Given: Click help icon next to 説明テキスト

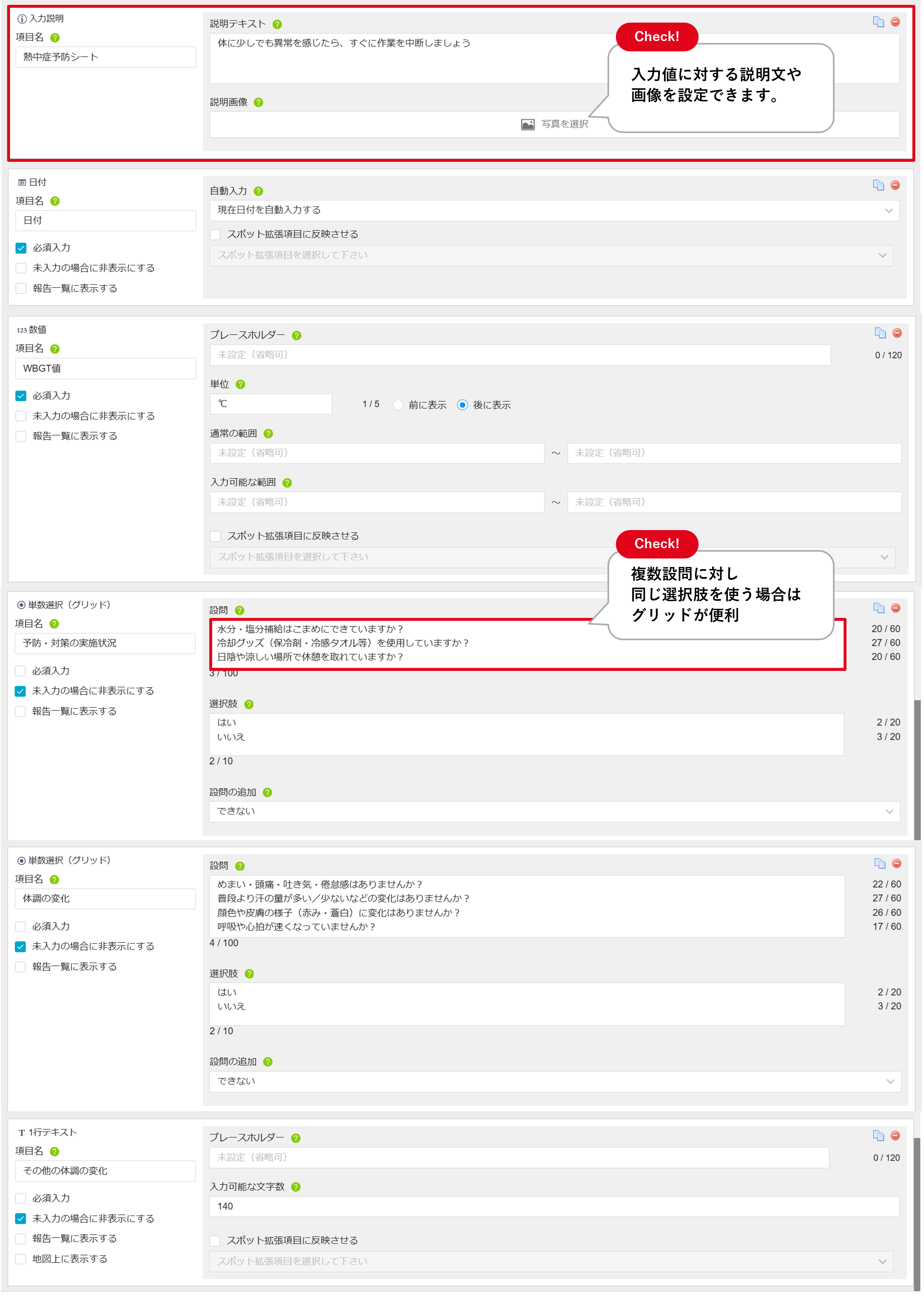Looking at the screenshot, I should pyautogui.click(x=277, y=24).
